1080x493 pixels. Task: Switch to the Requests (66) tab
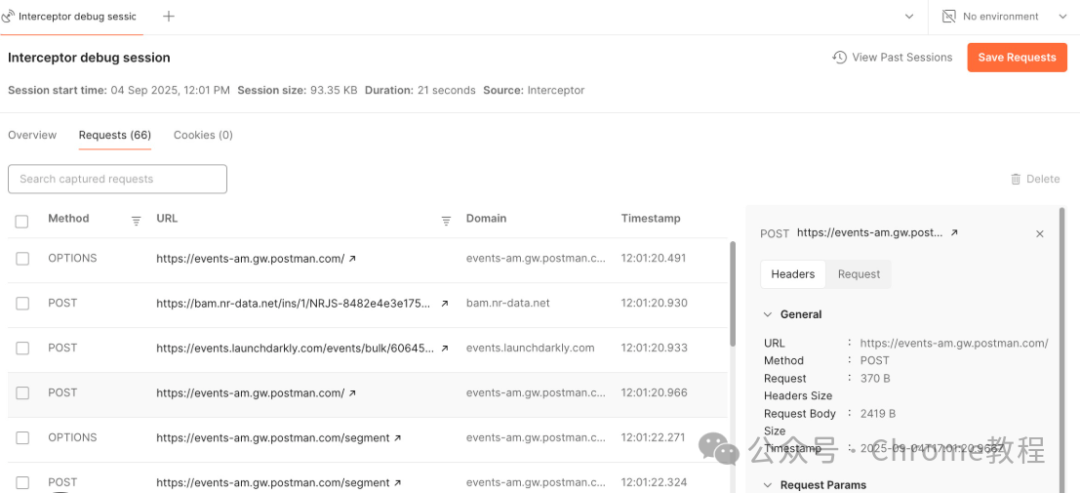pos(114,135)
